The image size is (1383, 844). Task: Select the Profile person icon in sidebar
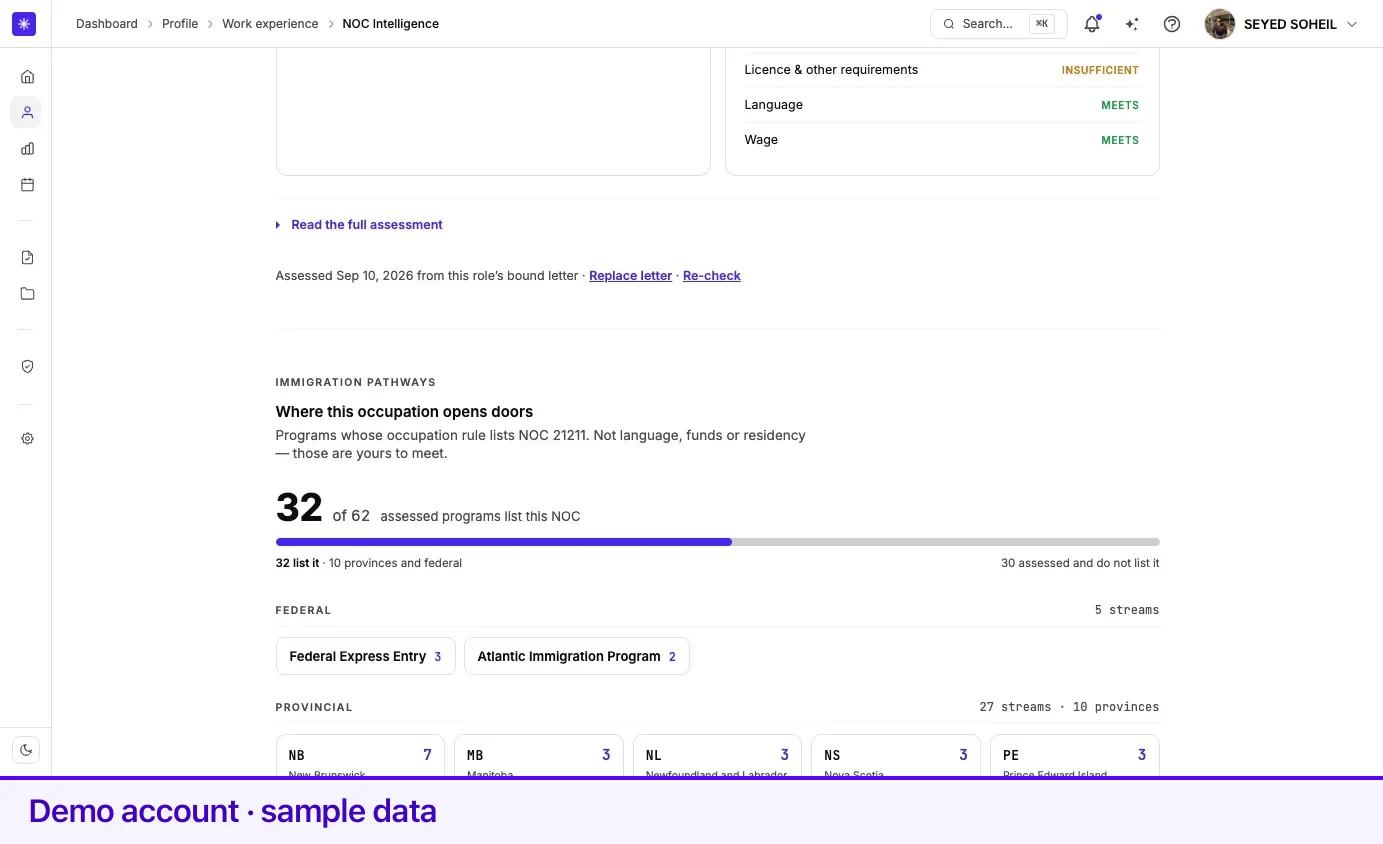tap(27, 112)
